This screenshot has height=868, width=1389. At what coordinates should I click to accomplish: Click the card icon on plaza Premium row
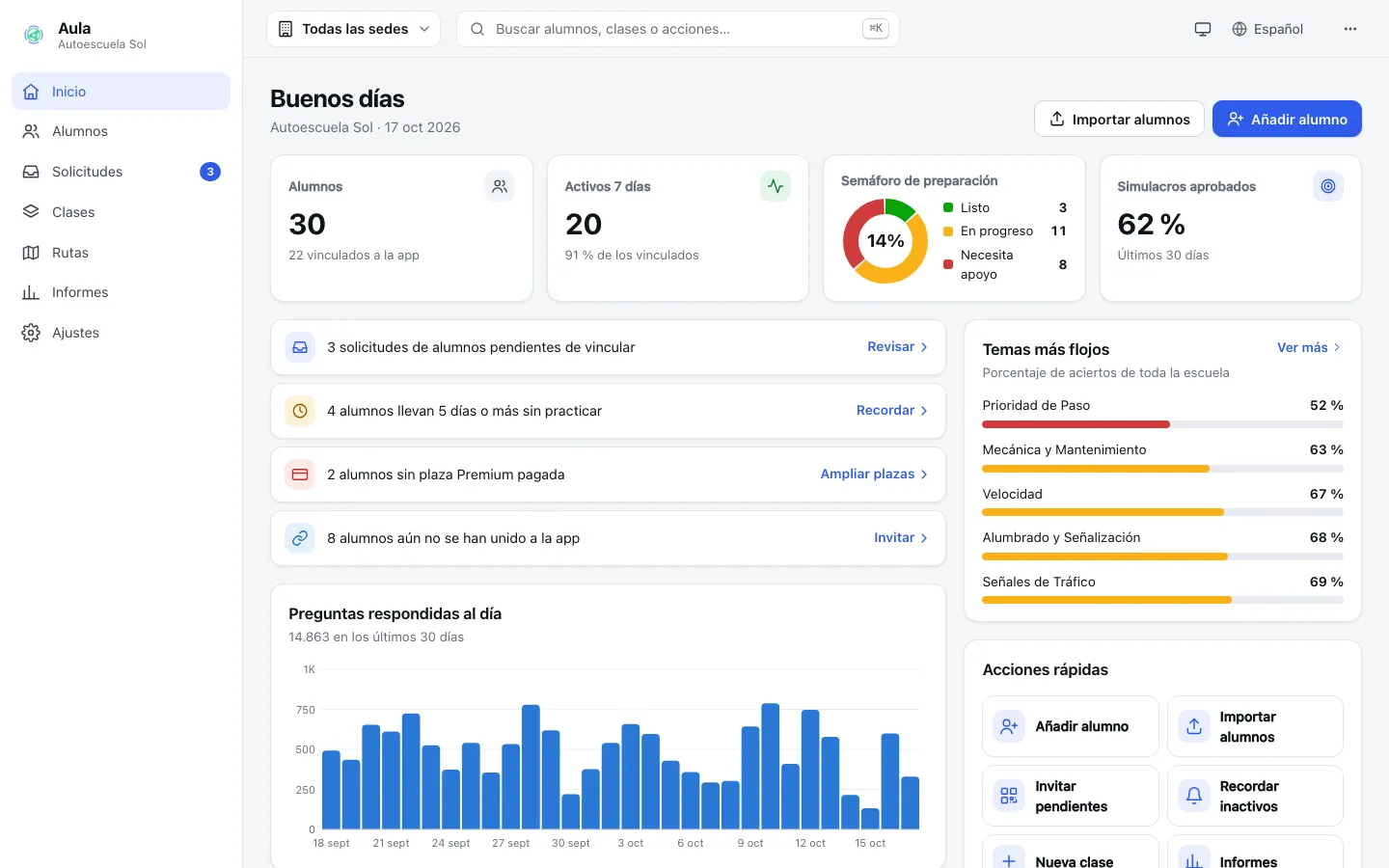click(x=300, y=475)
